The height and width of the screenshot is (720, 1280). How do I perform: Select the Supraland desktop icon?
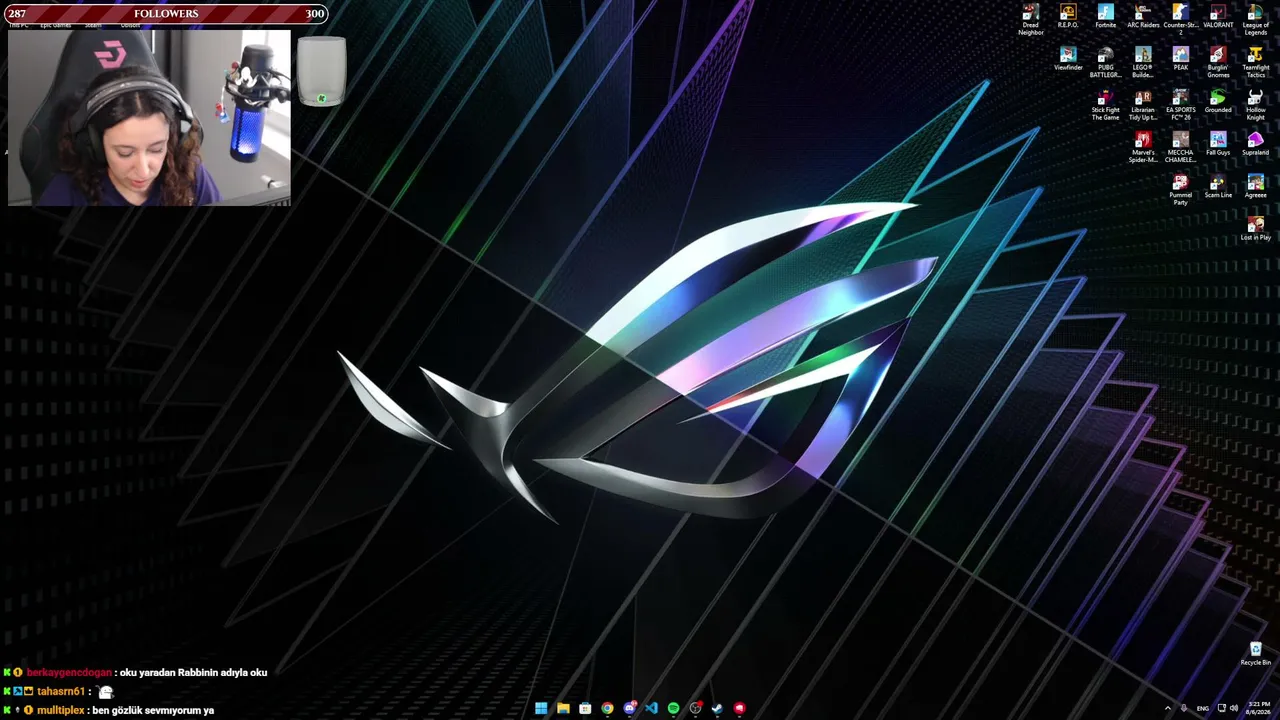(1256, 143)
